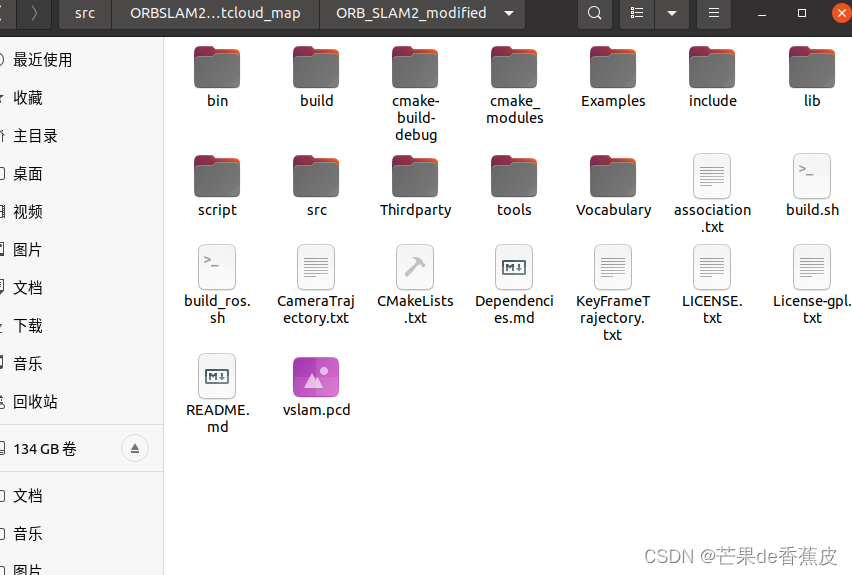This screenshot has width=852, height=575.
Task: Eject the 134 GB volume
Action: point(135,448)
